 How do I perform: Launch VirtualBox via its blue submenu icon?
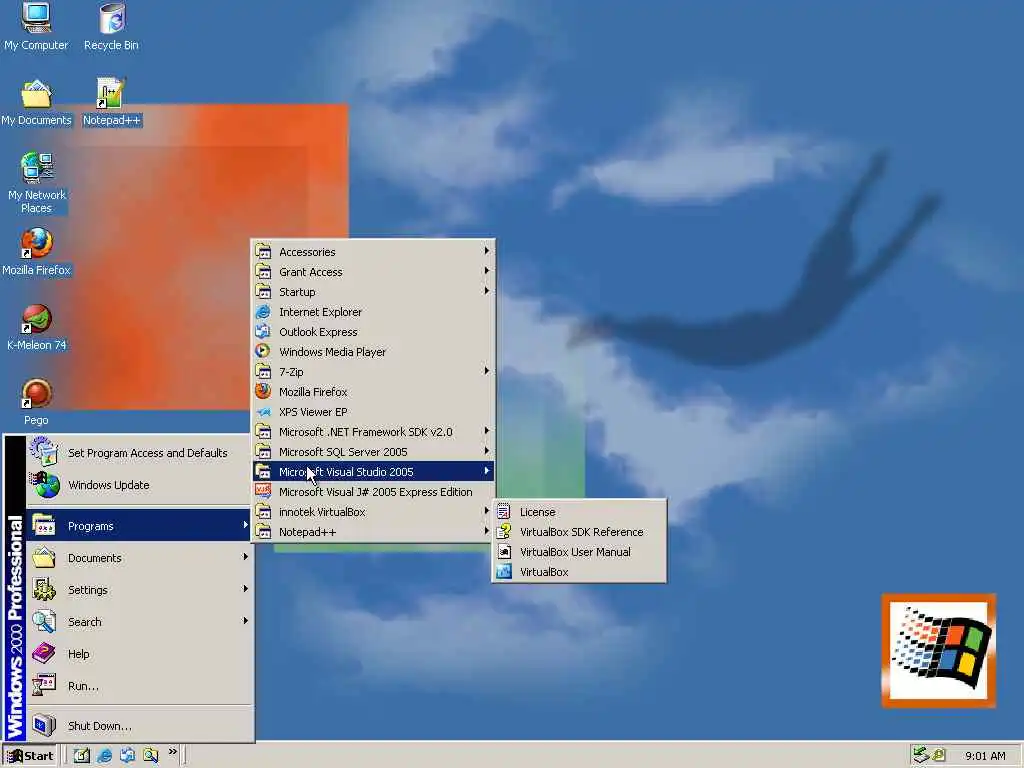pyautogui.click(x=504, y=572)
